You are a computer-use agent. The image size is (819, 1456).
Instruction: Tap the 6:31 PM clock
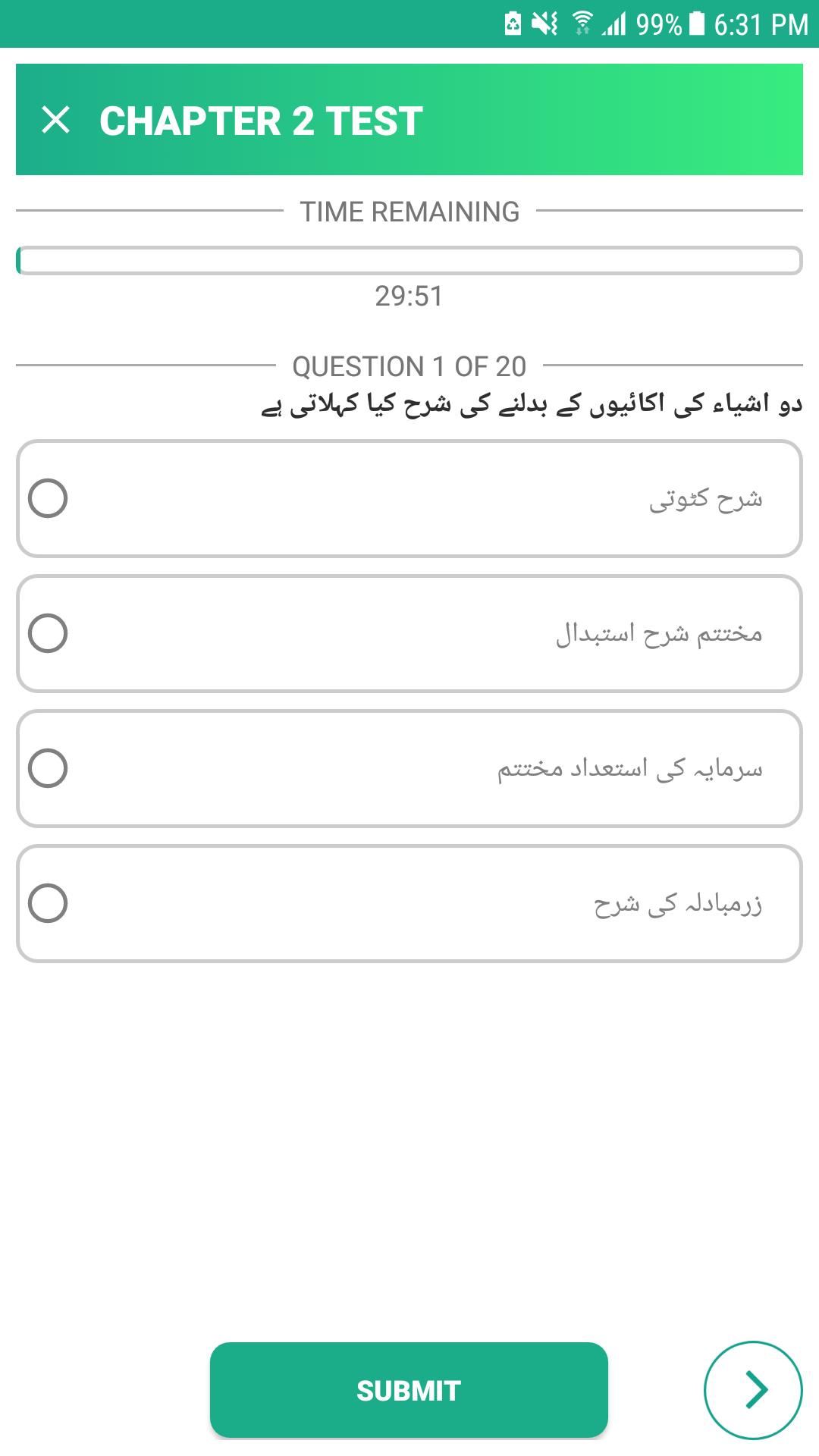pos(761,24)
